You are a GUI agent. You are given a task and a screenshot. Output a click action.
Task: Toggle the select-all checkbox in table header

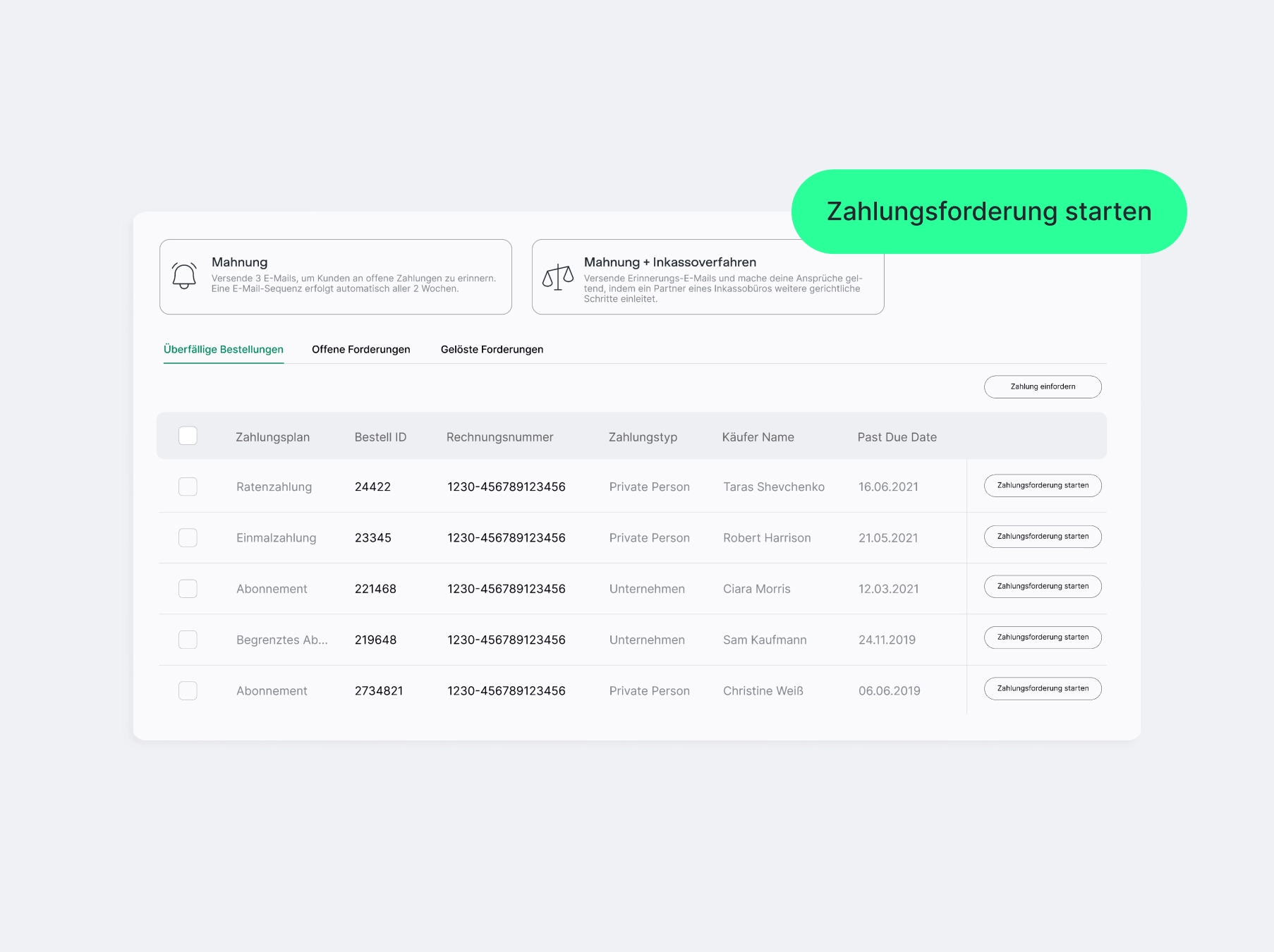(x=188, y=436)
